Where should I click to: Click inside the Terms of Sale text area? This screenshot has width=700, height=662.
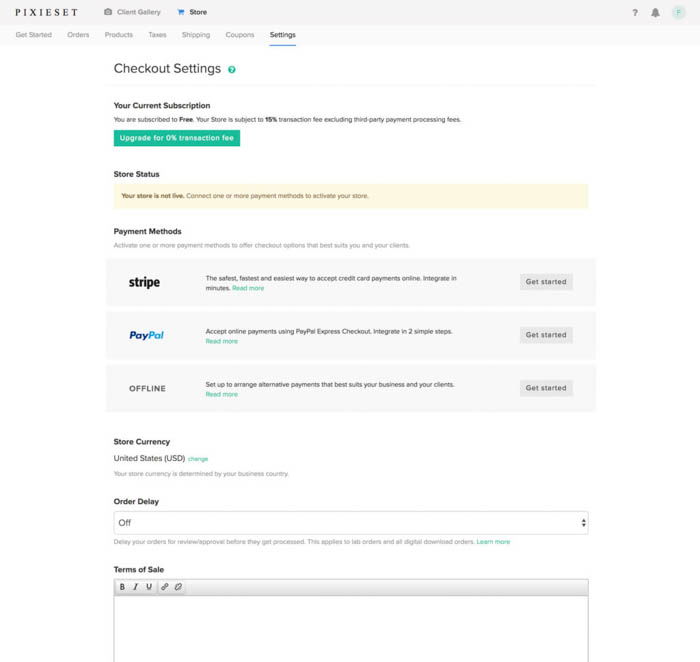(351, 629)
